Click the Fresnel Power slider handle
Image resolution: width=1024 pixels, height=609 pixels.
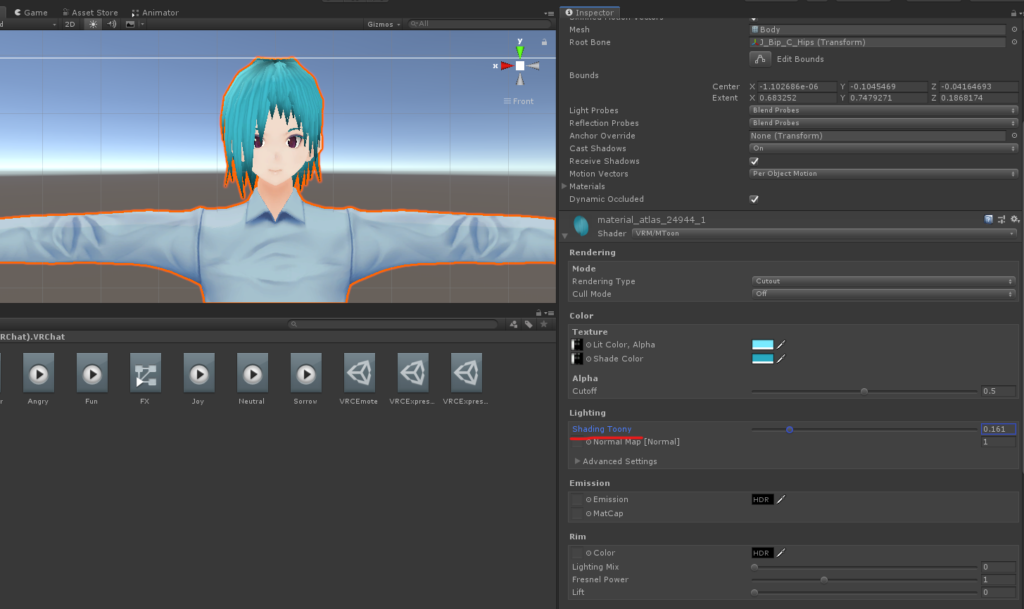824,580
